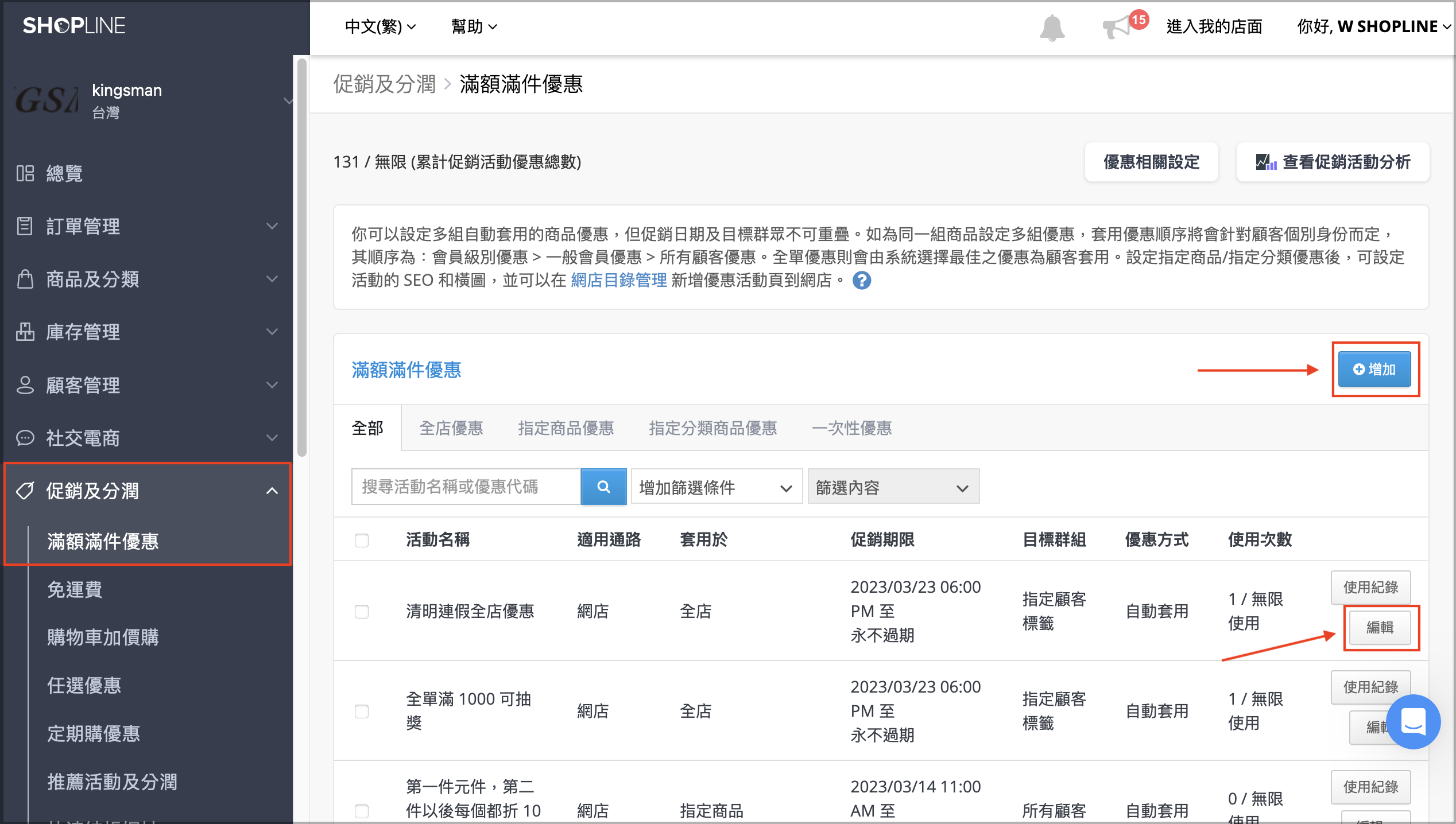The image size is (1456, 824).
Task: Open 定期購優惠 sidebar item
Action: click(x=94, y=733)
